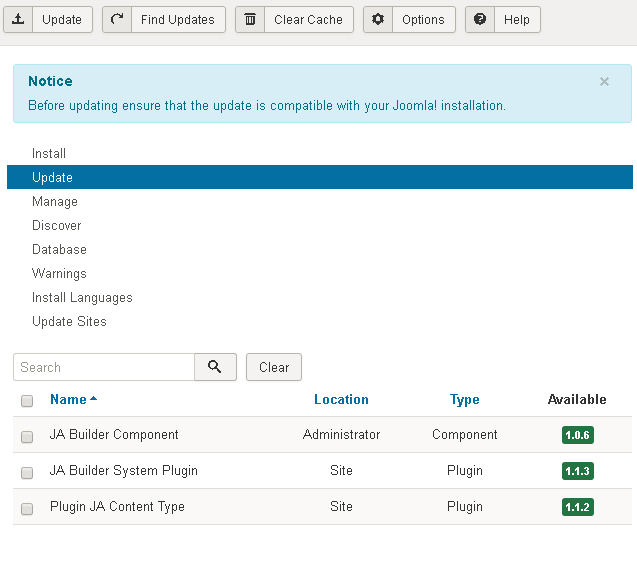Click the Clear Cache trash icon
The image size is (637, 561).
(x=250, y=20)
